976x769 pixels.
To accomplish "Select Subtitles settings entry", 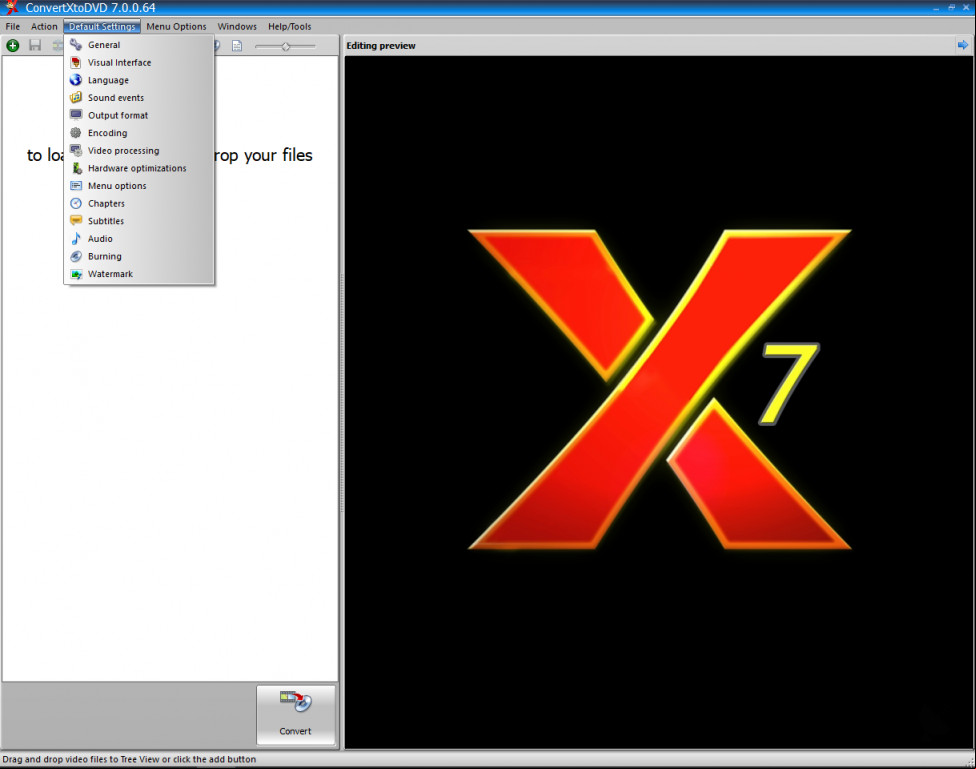I will [139, 221].
